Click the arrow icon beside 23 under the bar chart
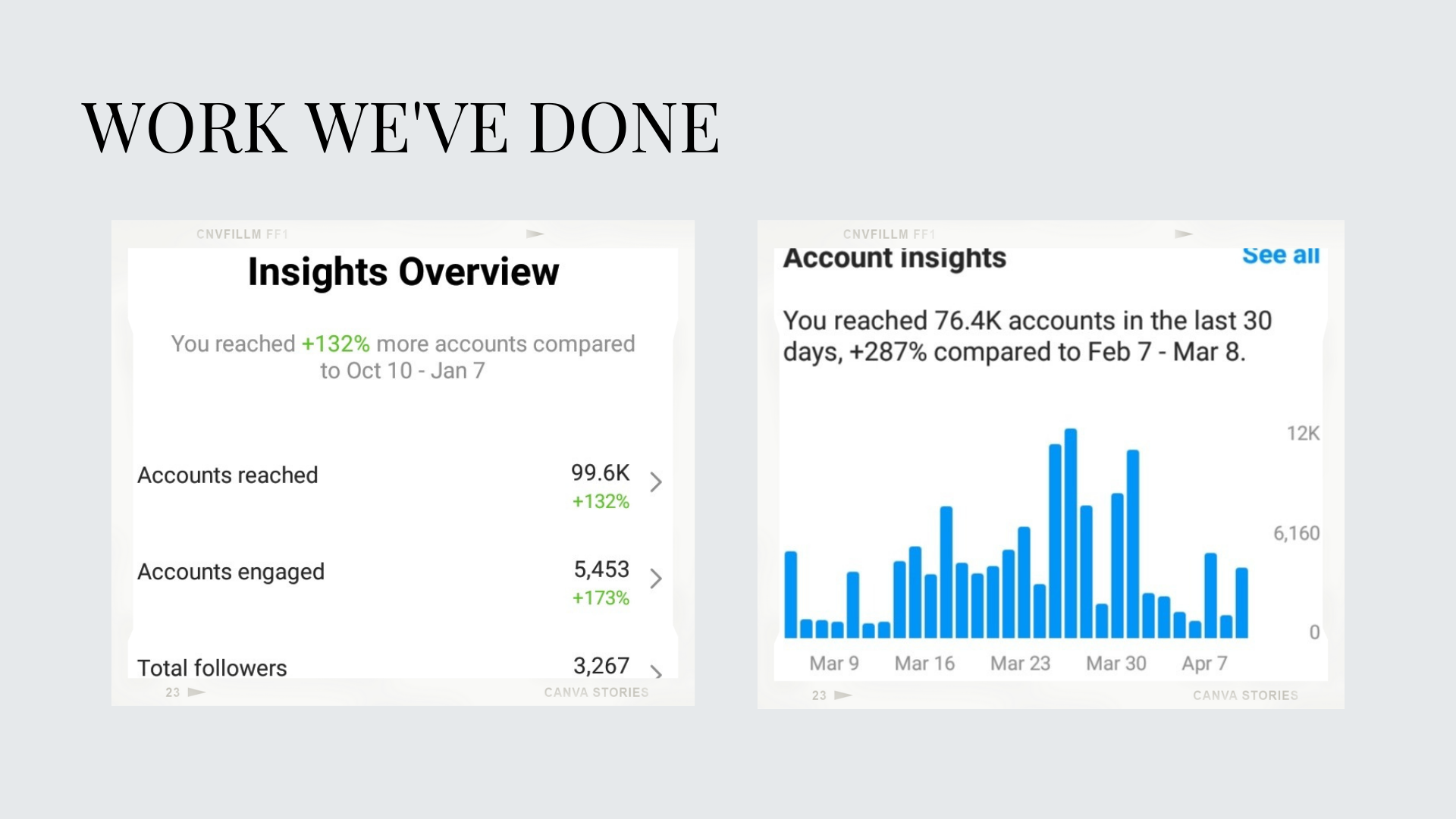The image size is (1456, 819). pyautogui.click(x=843, y=695)
